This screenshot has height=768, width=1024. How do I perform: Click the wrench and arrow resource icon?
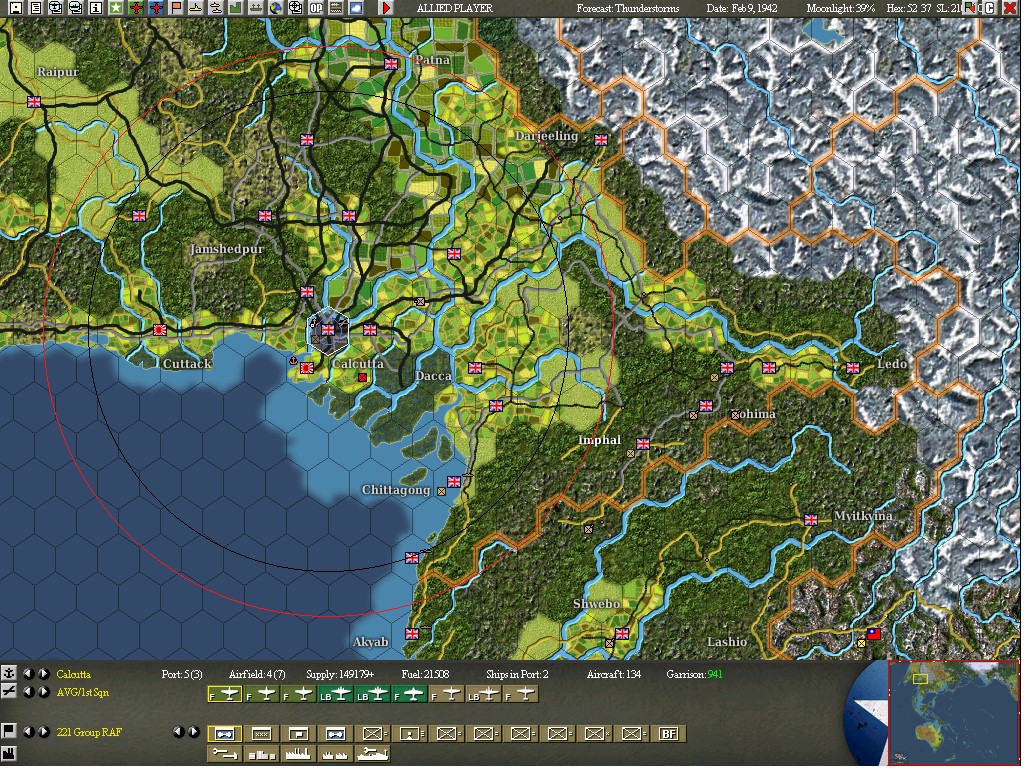[x=225, y=754]
